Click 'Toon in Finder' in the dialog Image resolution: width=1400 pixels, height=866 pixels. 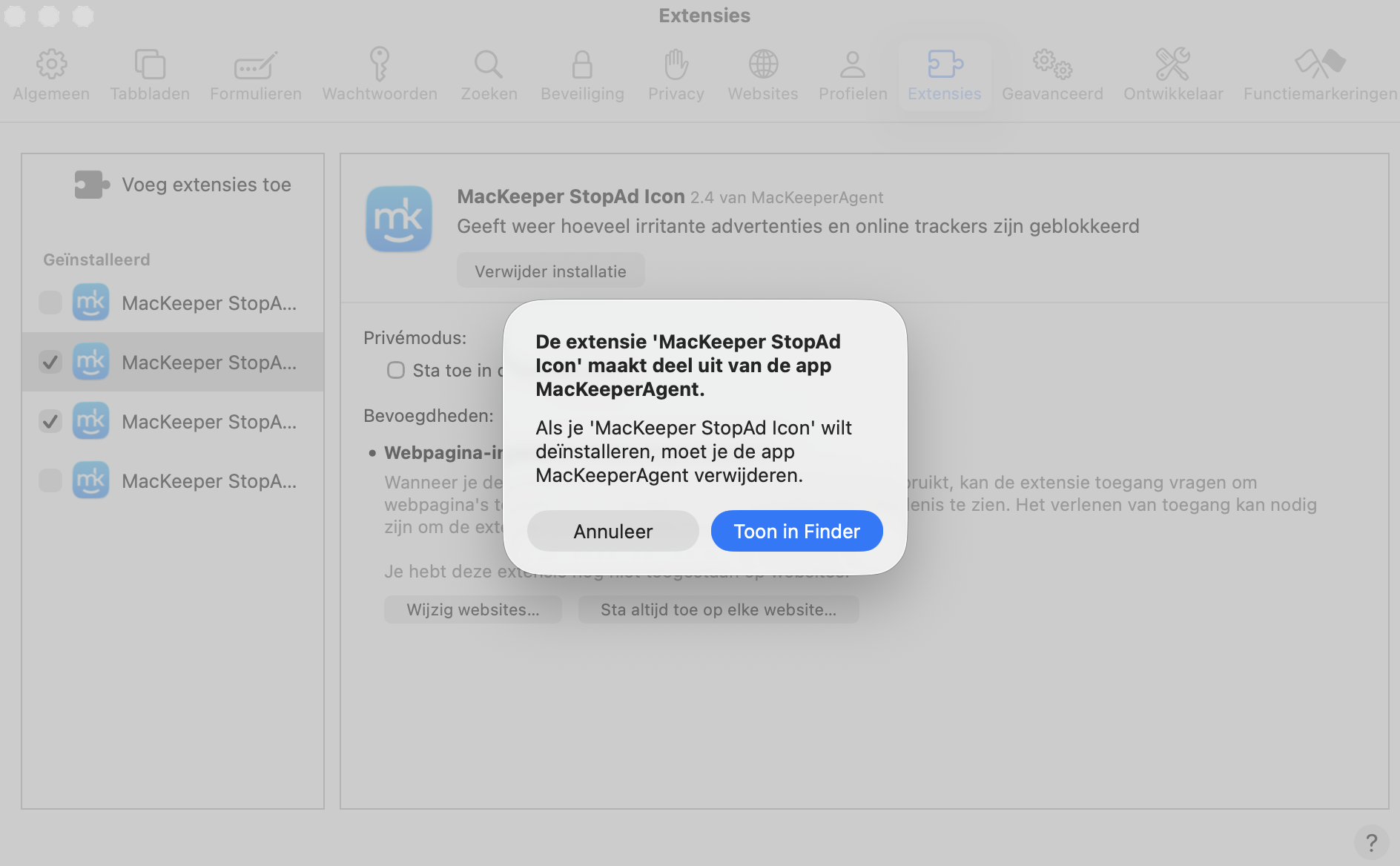(x=796, y=531)
